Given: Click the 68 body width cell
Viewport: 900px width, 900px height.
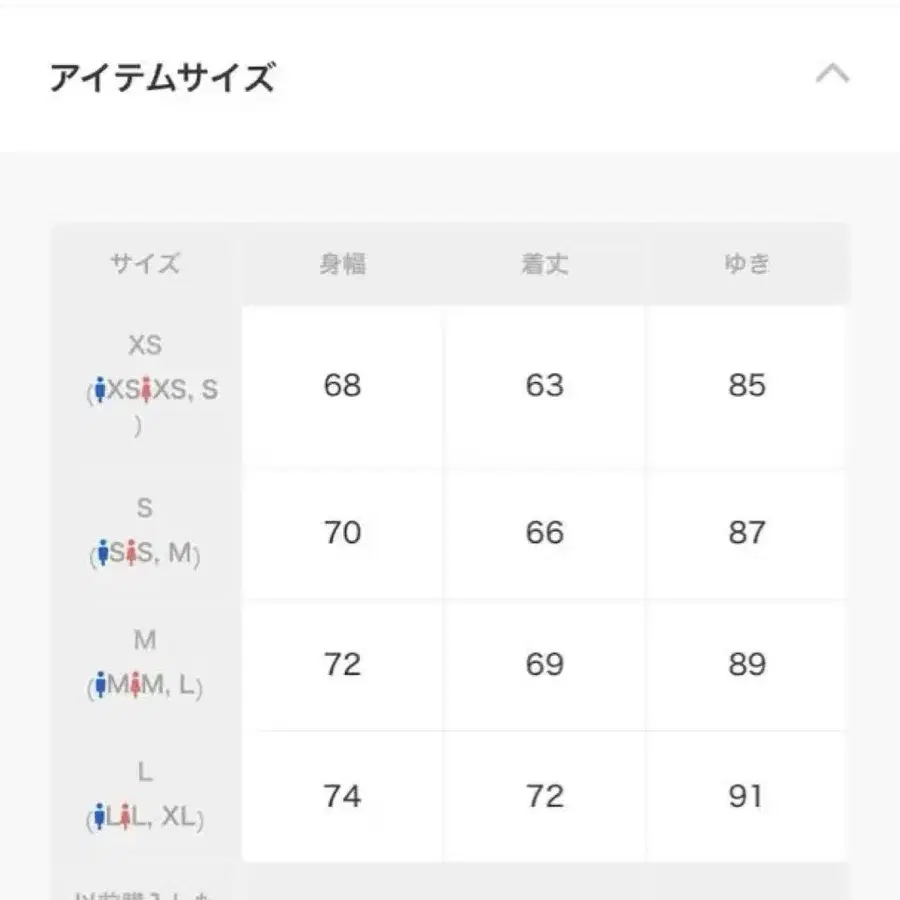Looking at the screenshot, I should click(342, 386).
